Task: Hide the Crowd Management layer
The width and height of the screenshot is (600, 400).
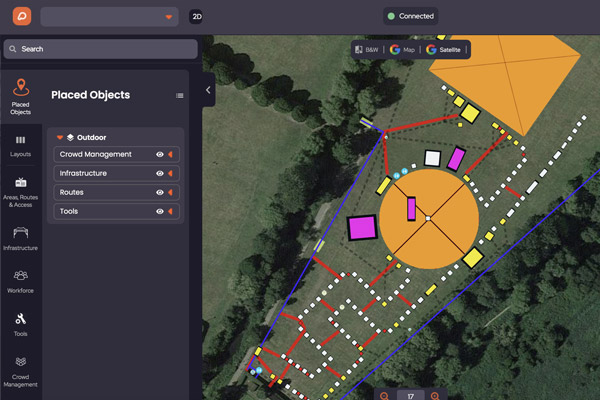Action: [160, 154]
